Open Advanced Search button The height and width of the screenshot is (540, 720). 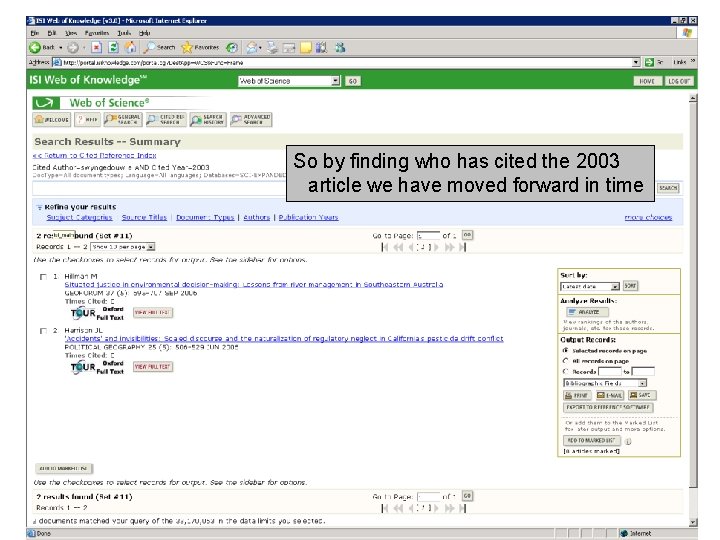pos(251,119)
